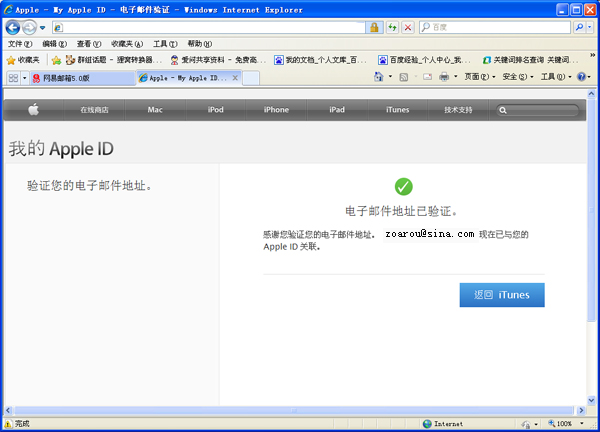This screenshot has width=600, height=432.
Task: Open the 爱问共享资料 bookmark
Action: pyautogui.click(x=218, y=60)
